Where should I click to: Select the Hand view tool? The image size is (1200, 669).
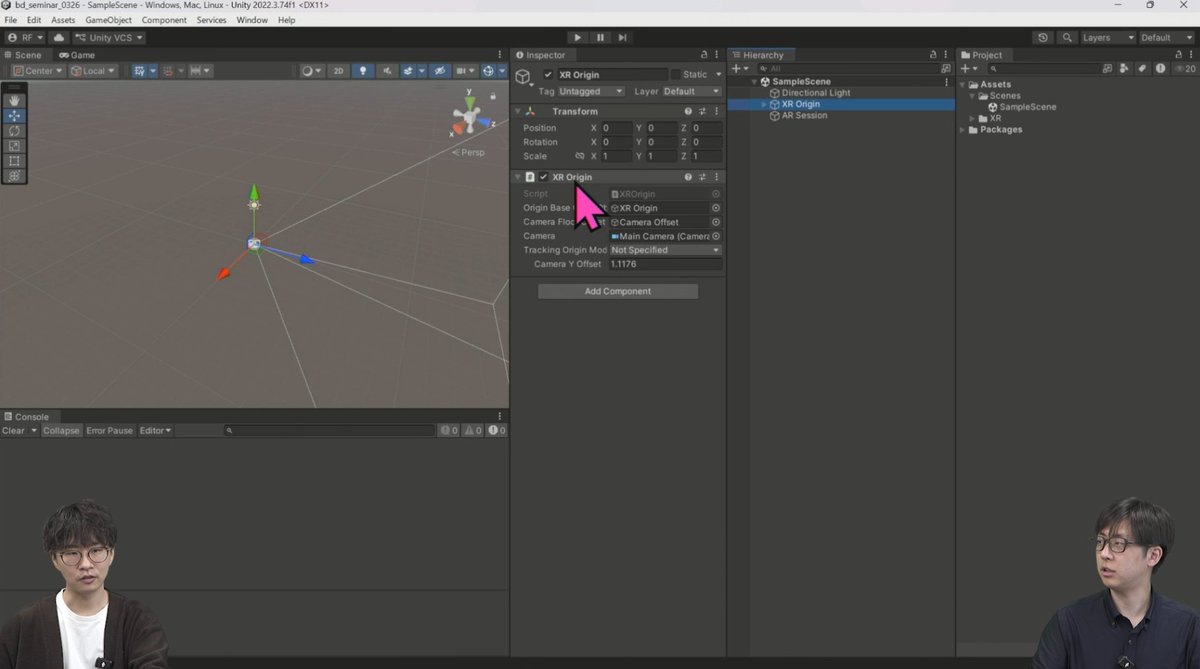[x=14, y=101]
